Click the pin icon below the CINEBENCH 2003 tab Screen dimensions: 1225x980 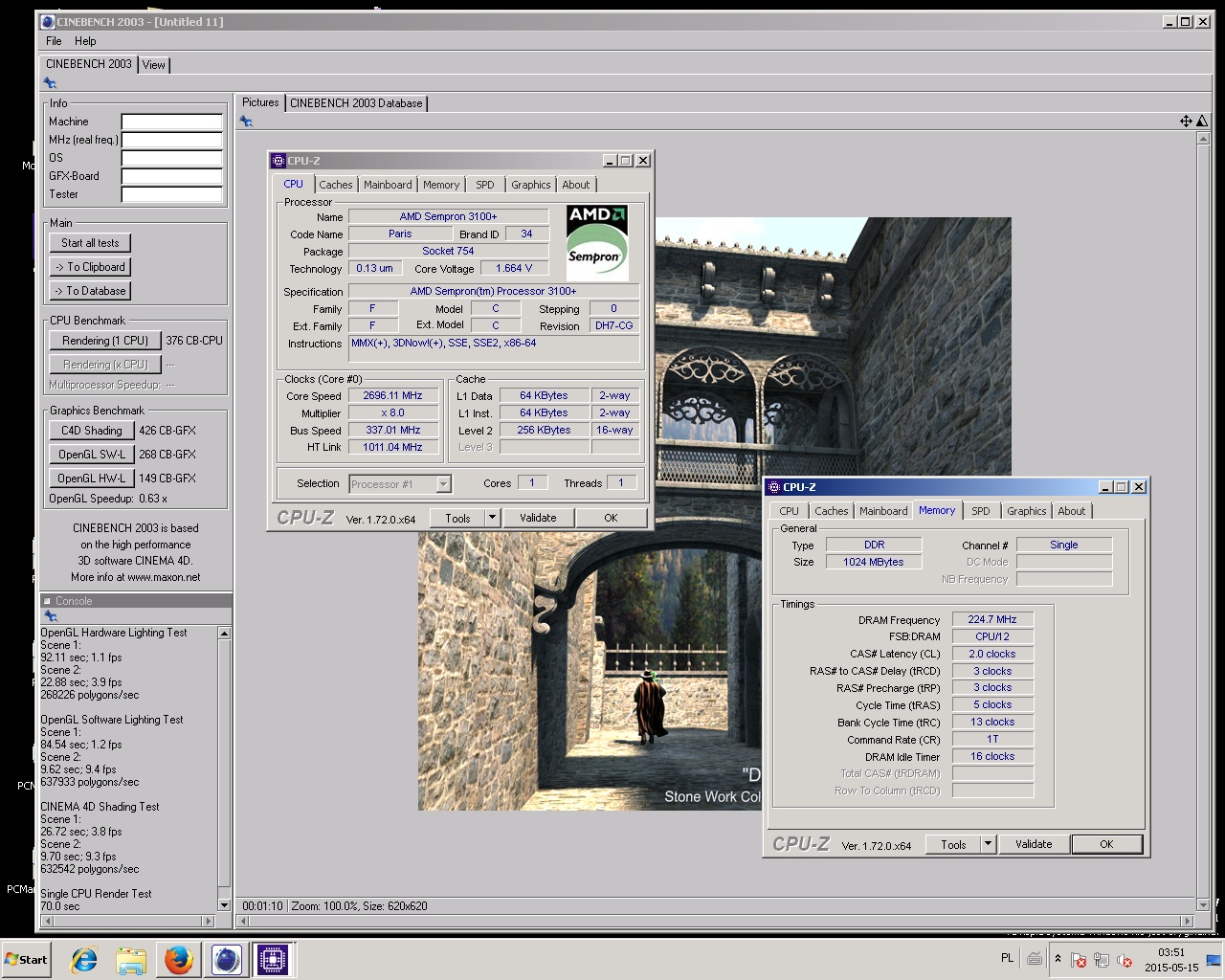point(50,83)
